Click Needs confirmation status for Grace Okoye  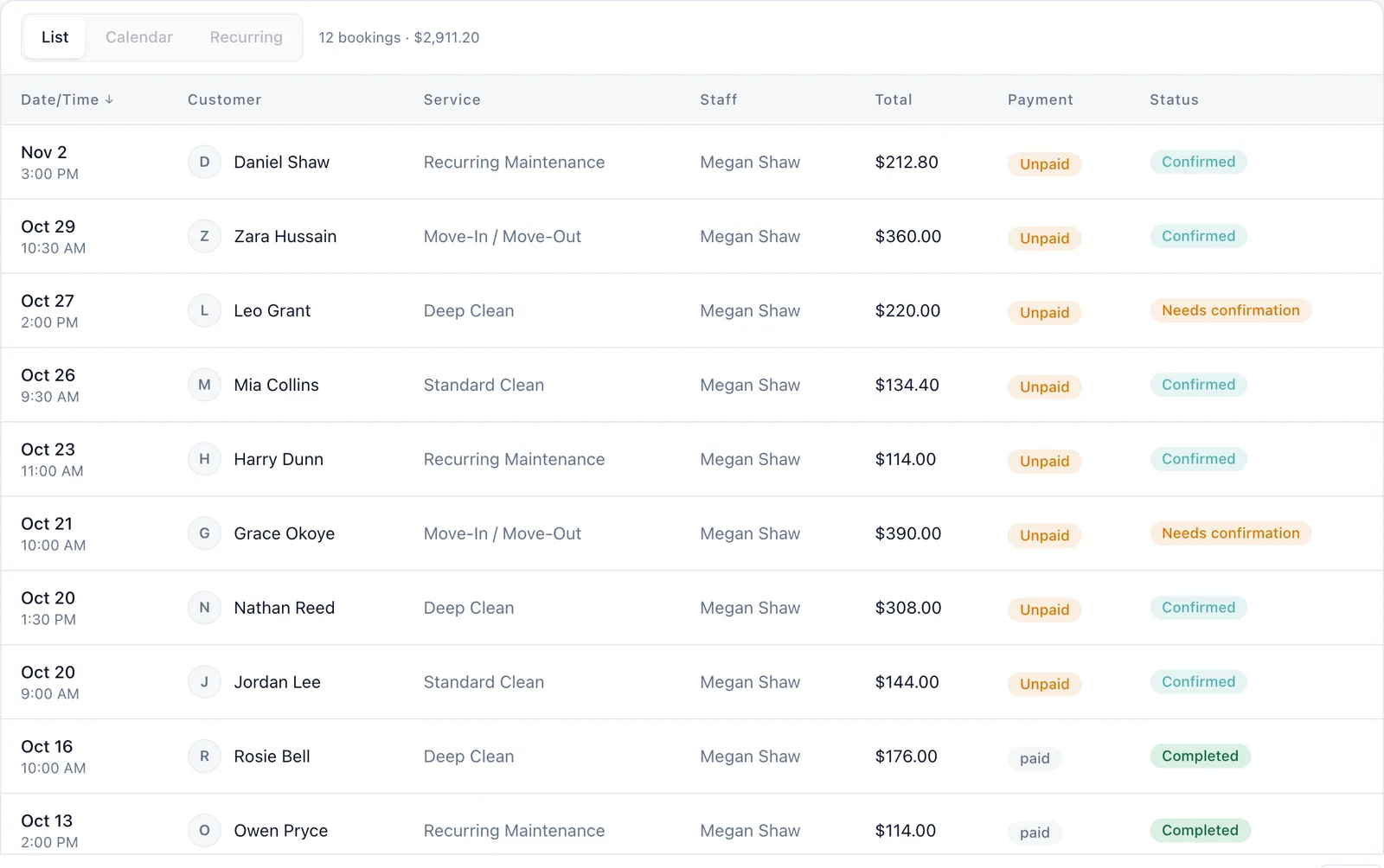pos(1230,533)
